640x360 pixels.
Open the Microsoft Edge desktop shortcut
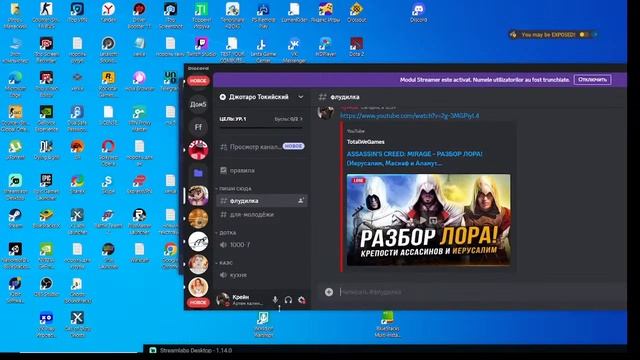point(15,84)
